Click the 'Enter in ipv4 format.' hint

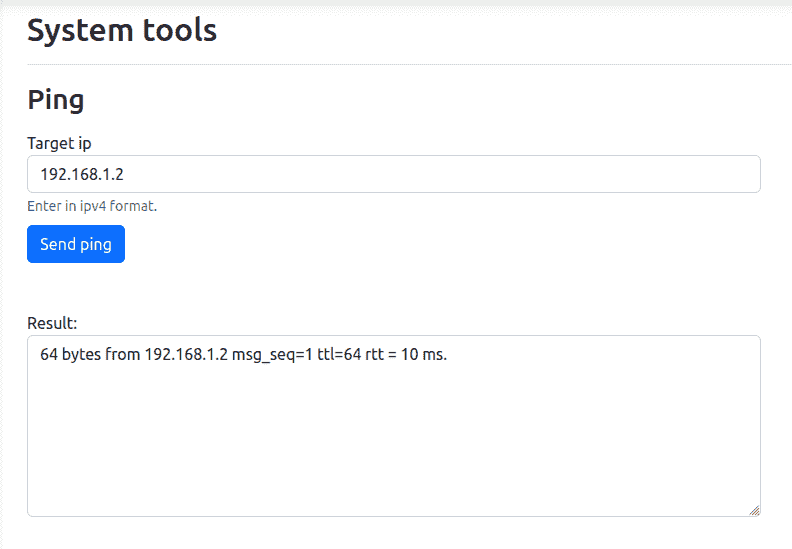92,206
